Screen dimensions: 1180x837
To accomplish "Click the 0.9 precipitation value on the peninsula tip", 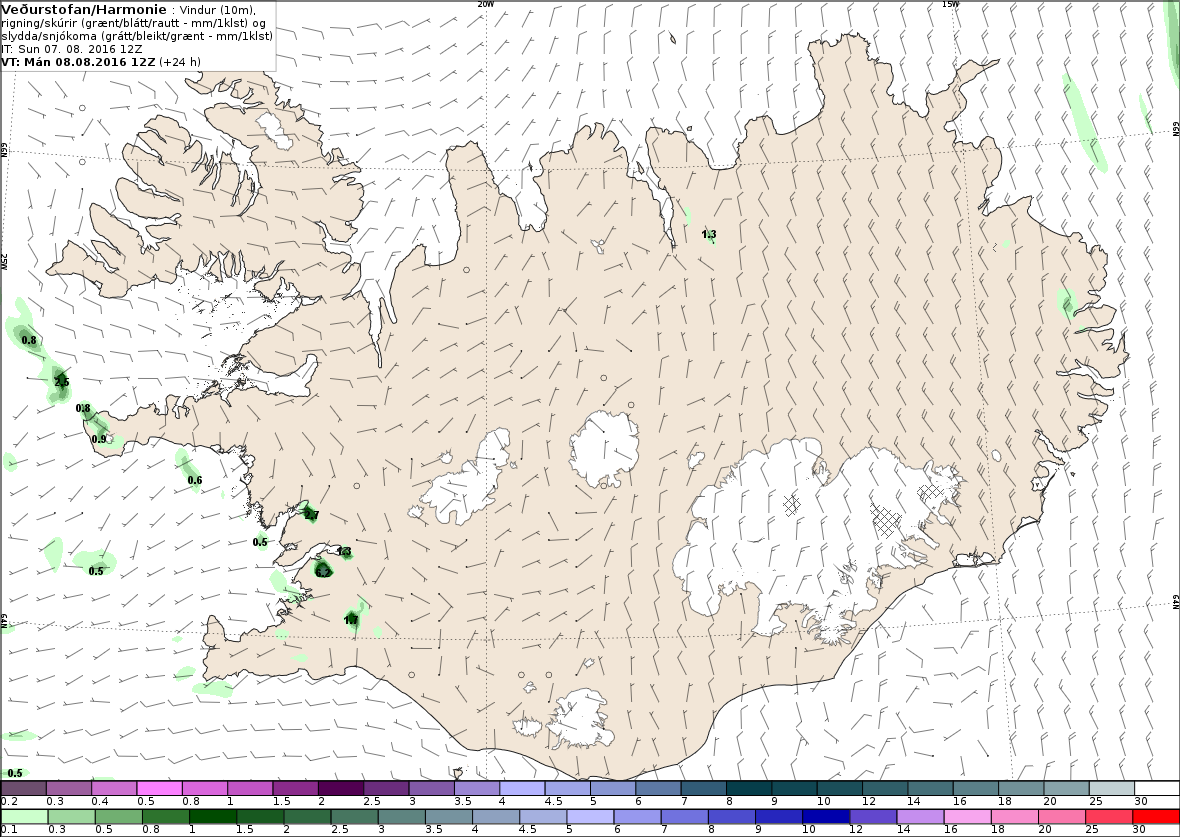I will (99, 440).
